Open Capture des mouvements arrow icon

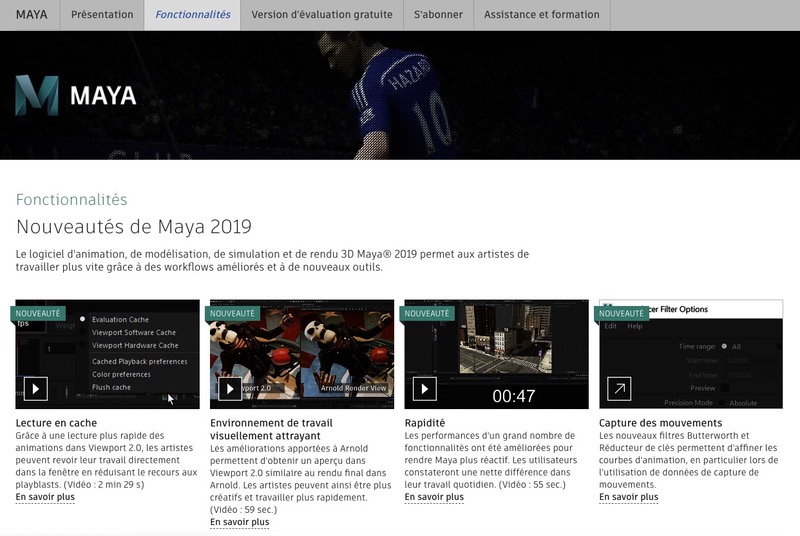(619, 389)
